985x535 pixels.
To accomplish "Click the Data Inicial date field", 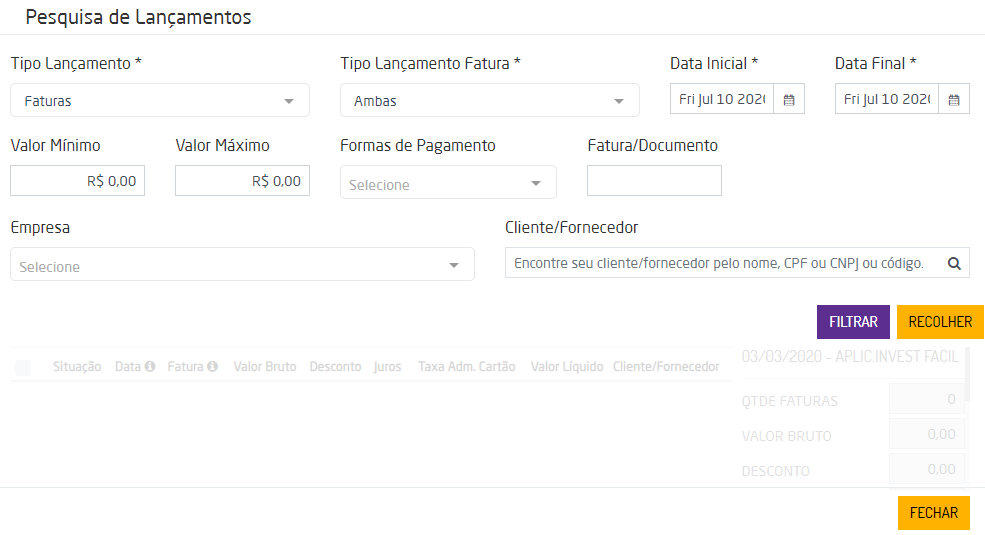I will tap(721, 99).
